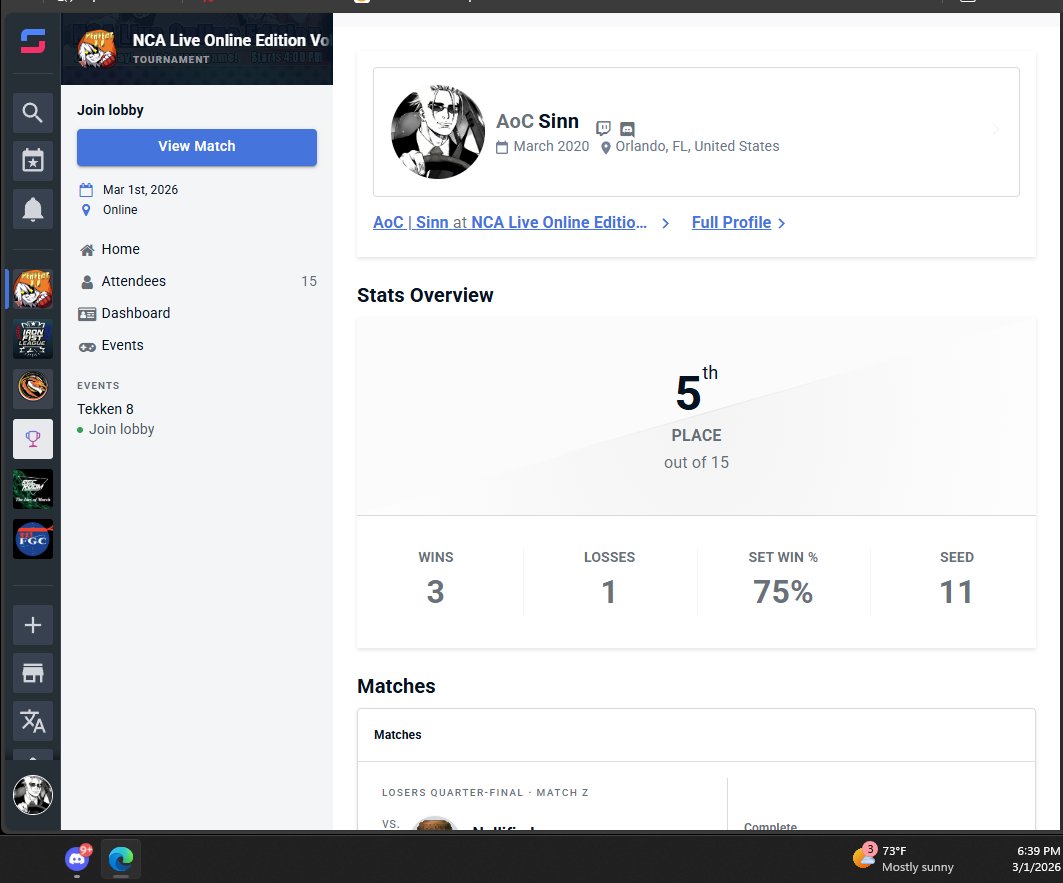Click the chevron next to Full Profile
This screenshot has width=1063, height=883.
click(x=782, y=223)
